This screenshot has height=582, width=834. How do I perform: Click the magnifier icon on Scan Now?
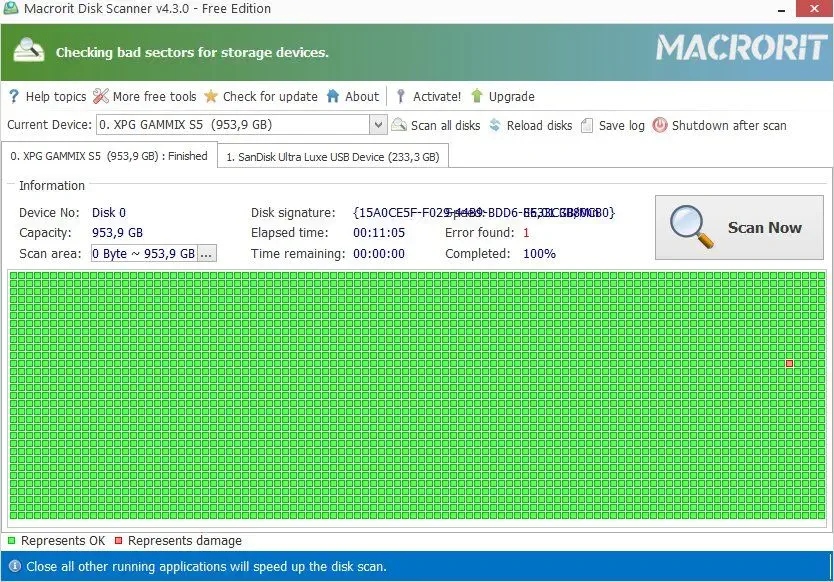pyautogui.click(x=691, y=227)
